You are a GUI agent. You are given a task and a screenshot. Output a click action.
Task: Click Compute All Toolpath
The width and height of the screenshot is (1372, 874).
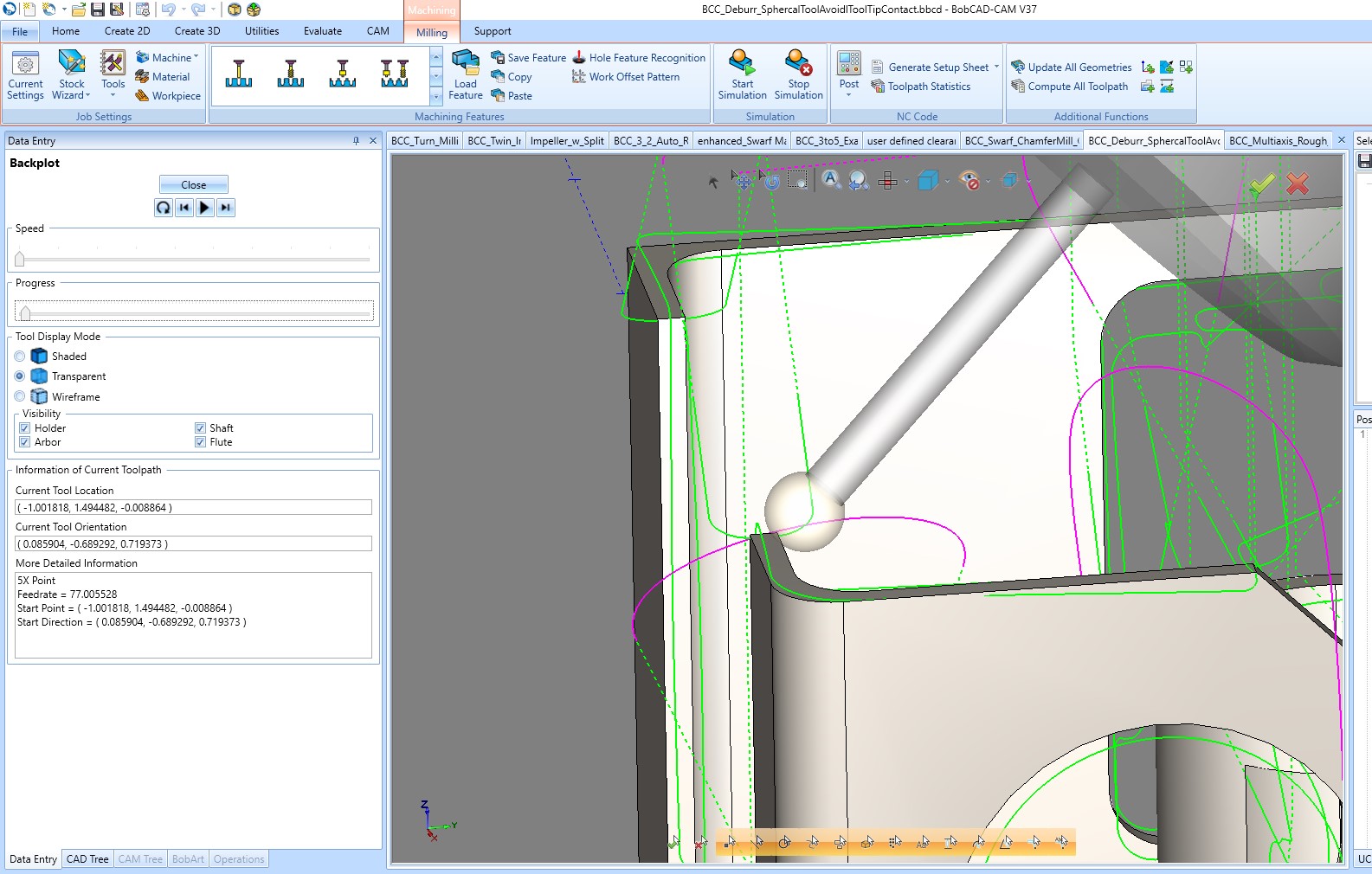(x=1070, y=87)
